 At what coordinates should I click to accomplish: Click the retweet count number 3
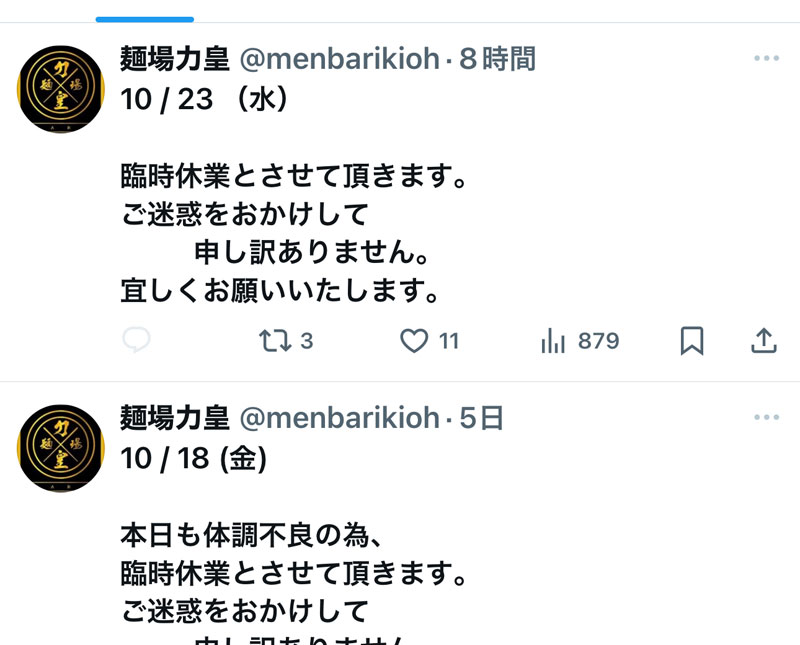(306, 341)
